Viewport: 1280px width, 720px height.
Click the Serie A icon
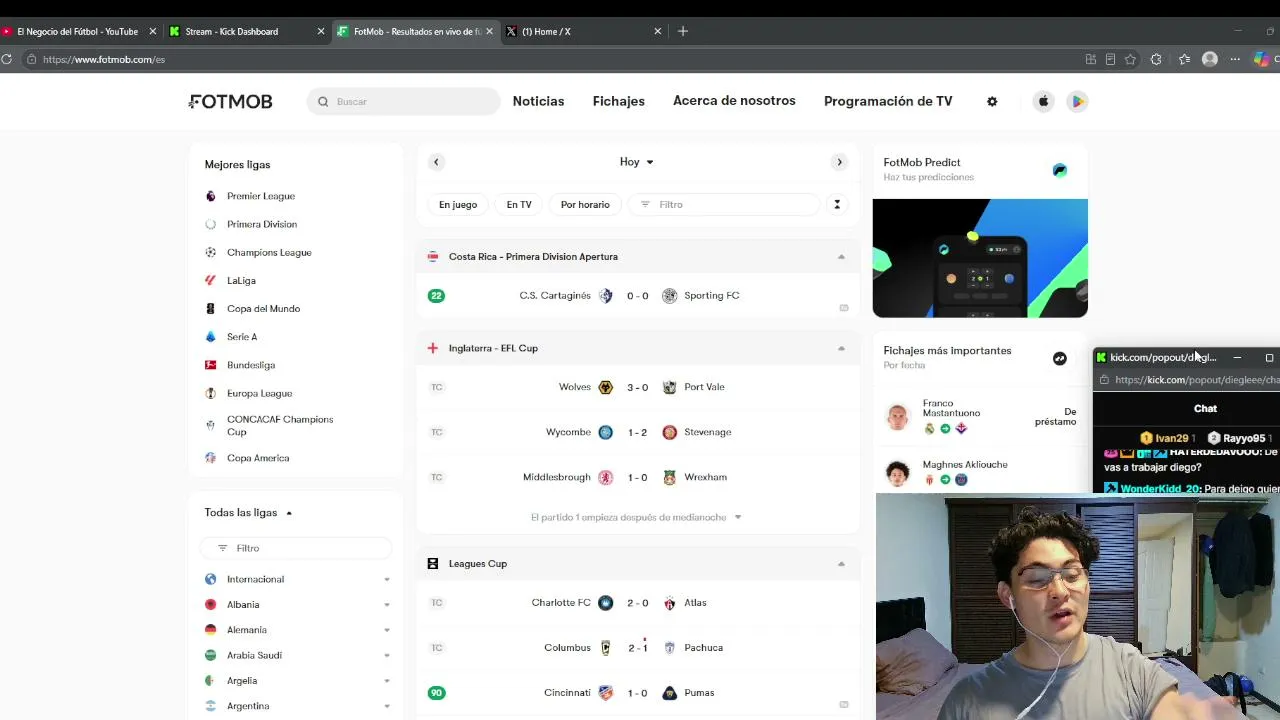tap(210, 337)
